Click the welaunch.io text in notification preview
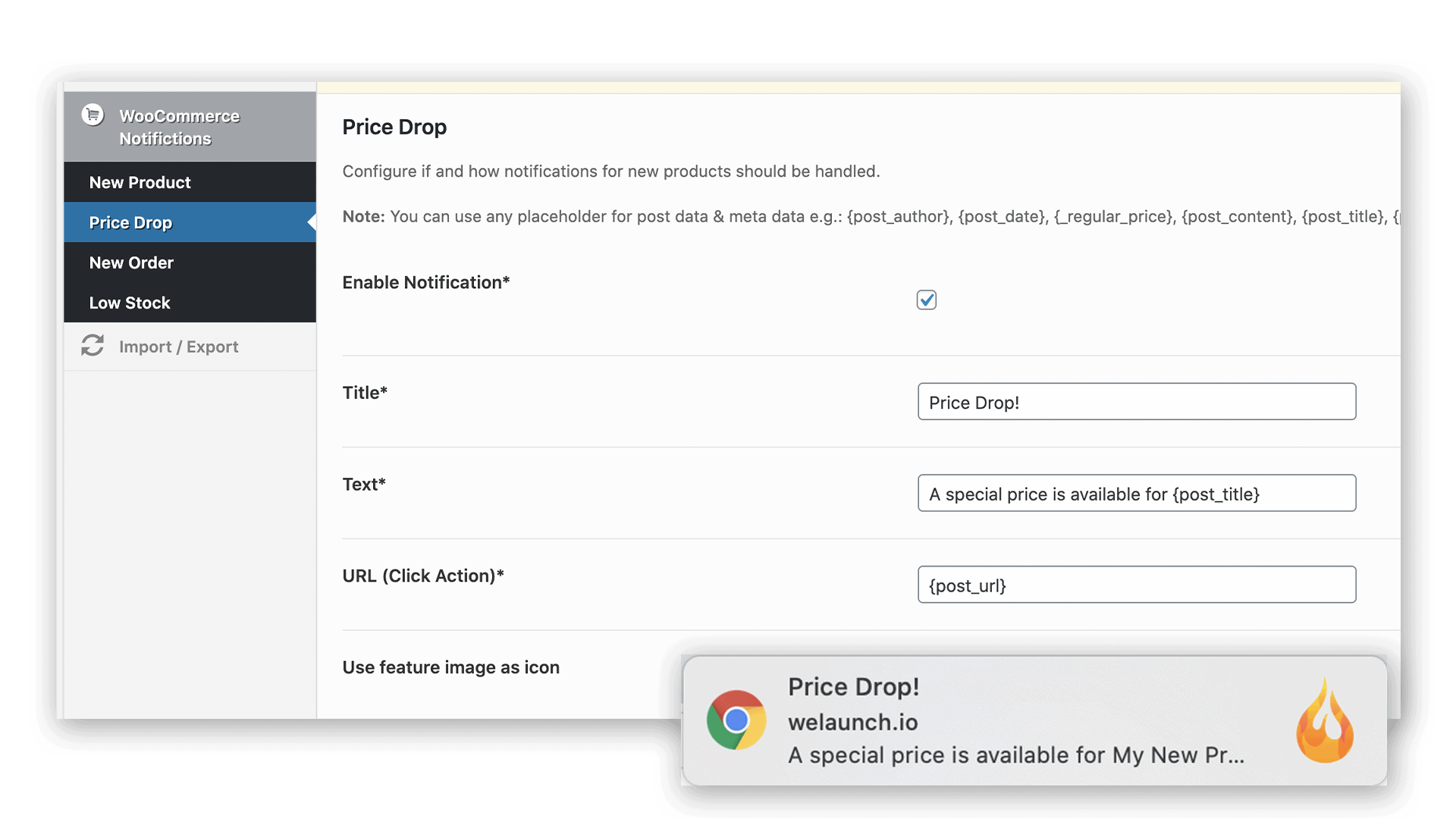 point(853,722)
